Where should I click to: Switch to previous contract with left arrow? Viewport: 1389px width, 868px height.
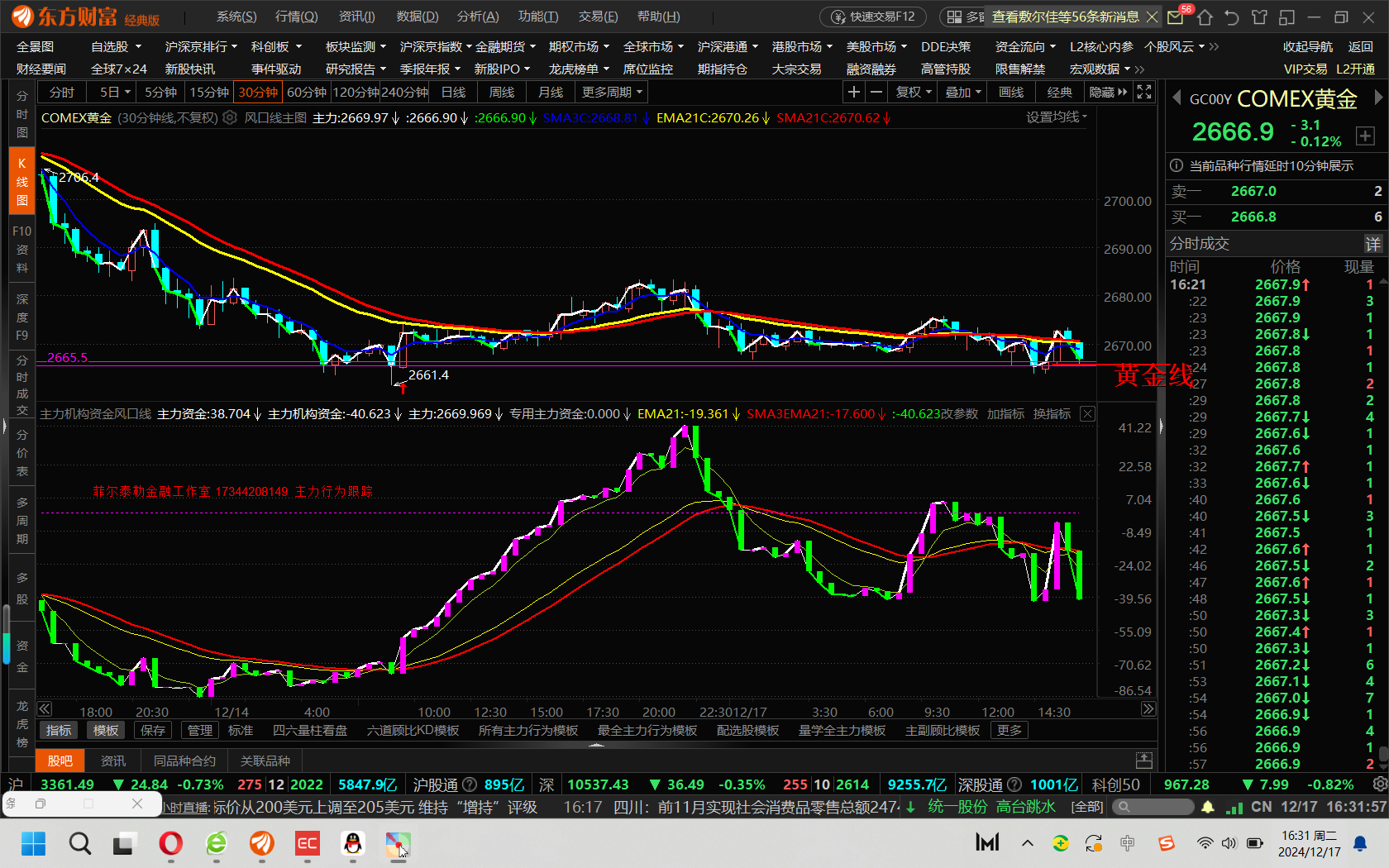click(x=1177, y=98)
